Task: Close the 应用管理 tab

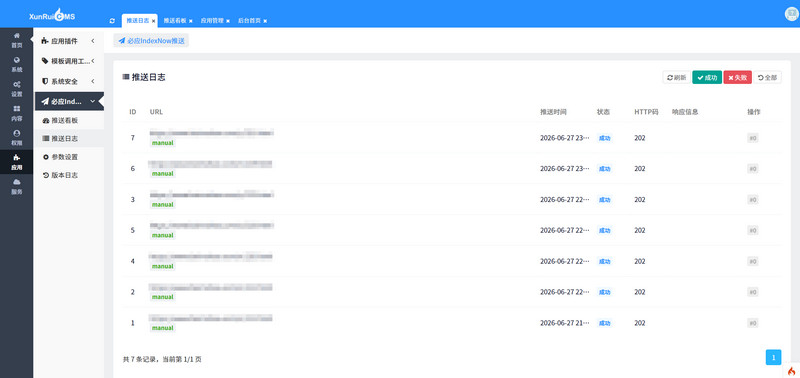Action: pos(228,21)
